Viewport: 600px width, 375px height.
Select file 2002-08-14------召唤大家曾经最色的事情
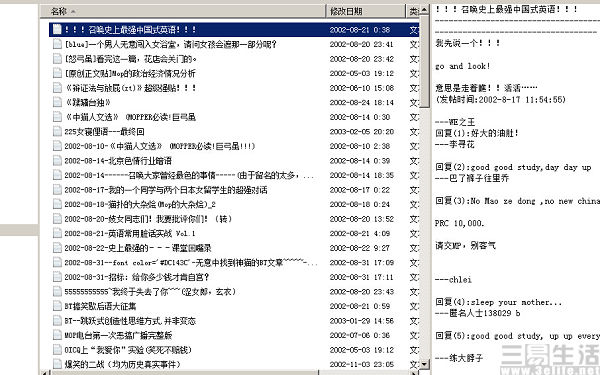189,175
